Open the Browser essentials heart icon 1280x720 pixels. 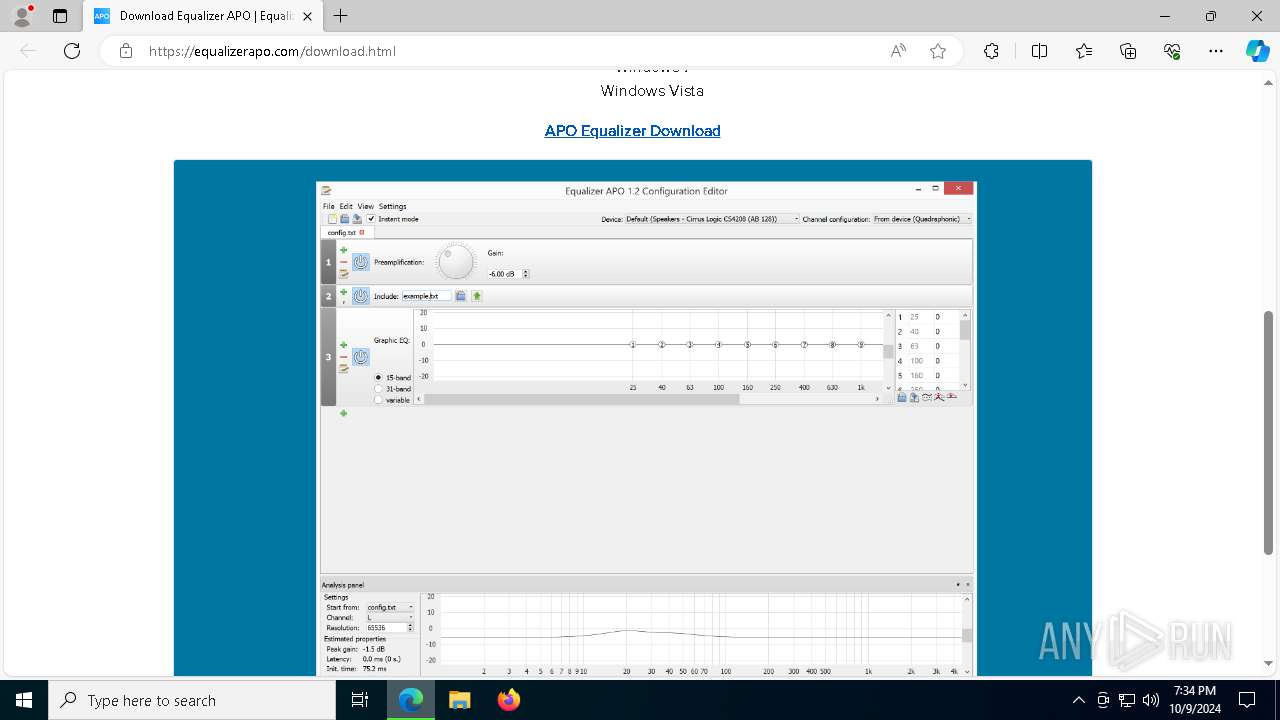pyautogui.click(x=1172, y=51)
